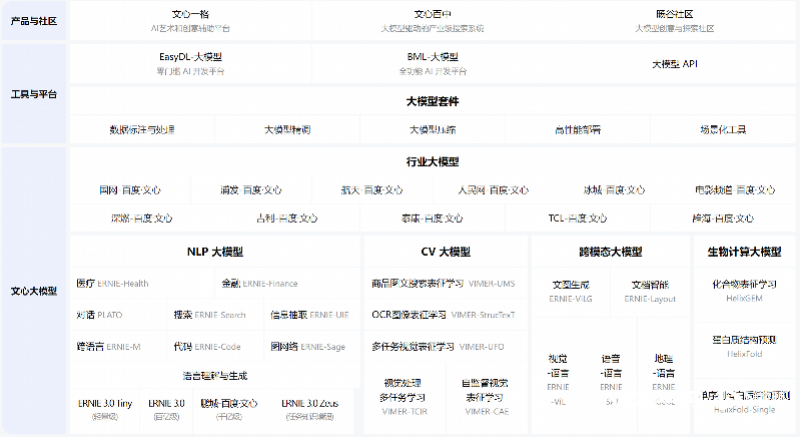Click the 辞海-百度·文心 industry model
The height and width of the screenshot is (437, 800).
pos(723,218)
